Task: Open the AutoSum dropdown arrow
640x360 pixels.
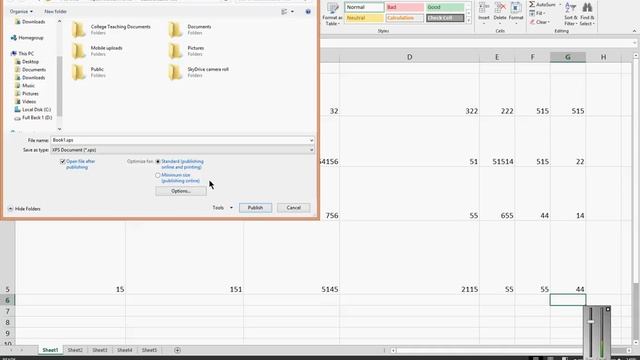Action: coord(560,4)
